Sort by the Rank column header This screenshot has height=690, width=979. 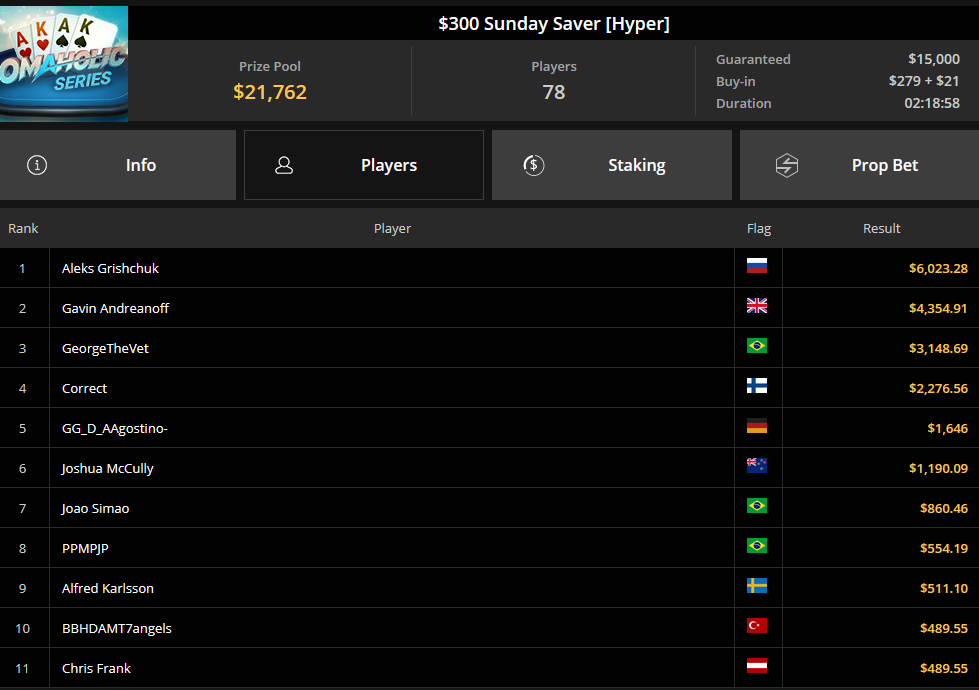coord(23,229)
